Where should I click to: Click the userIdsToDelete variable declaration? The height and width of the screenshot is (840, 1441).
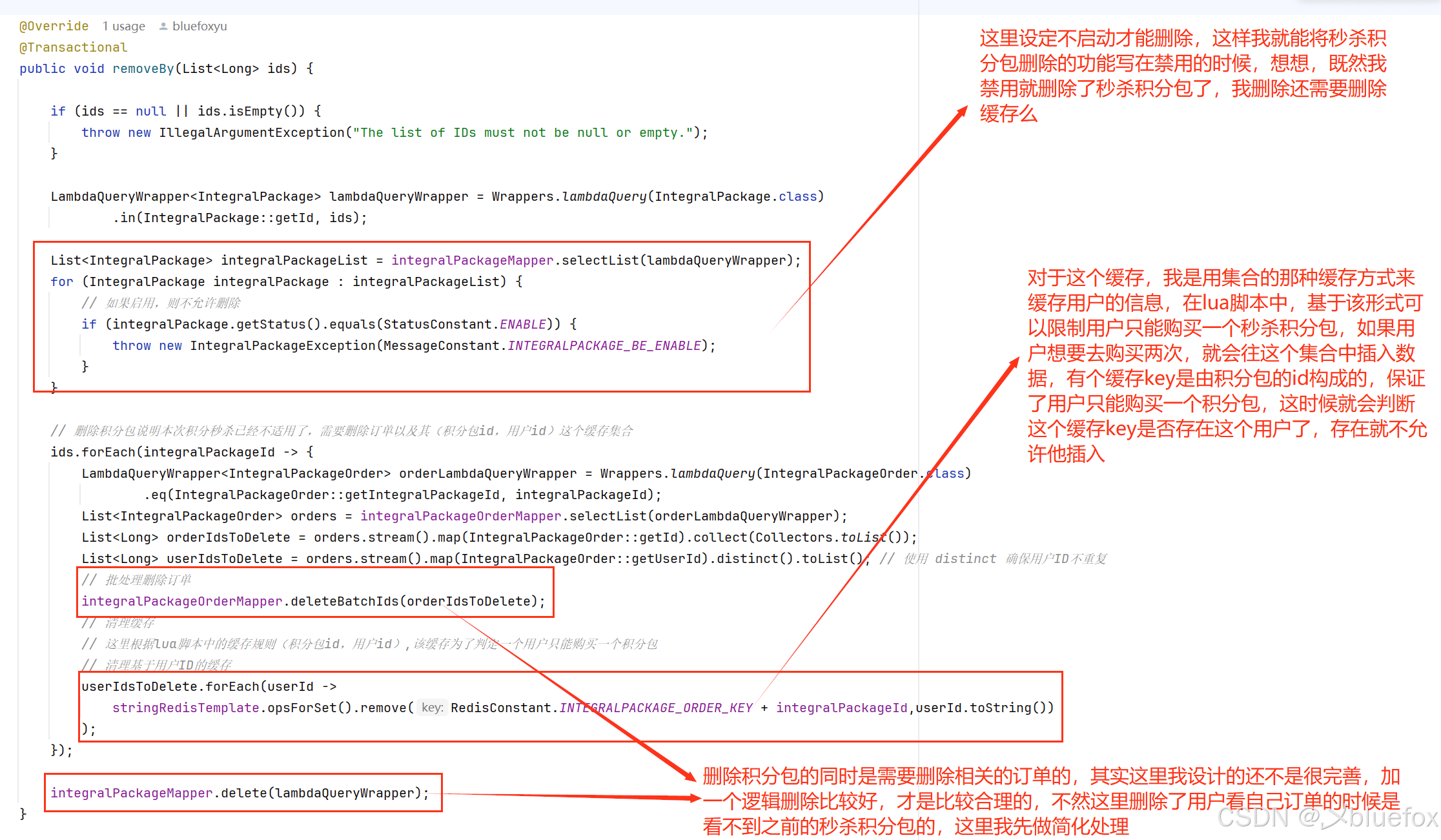click(224, 559)
